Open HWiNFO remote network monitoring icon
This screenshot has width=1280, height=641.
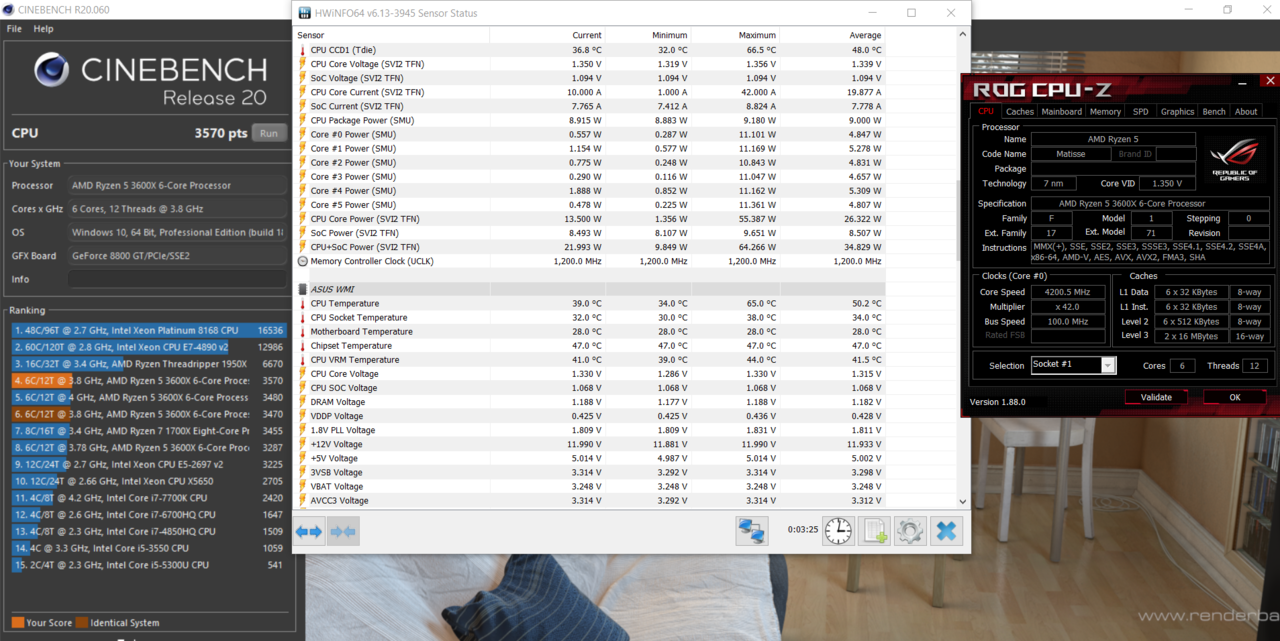(x=752, y=531)
